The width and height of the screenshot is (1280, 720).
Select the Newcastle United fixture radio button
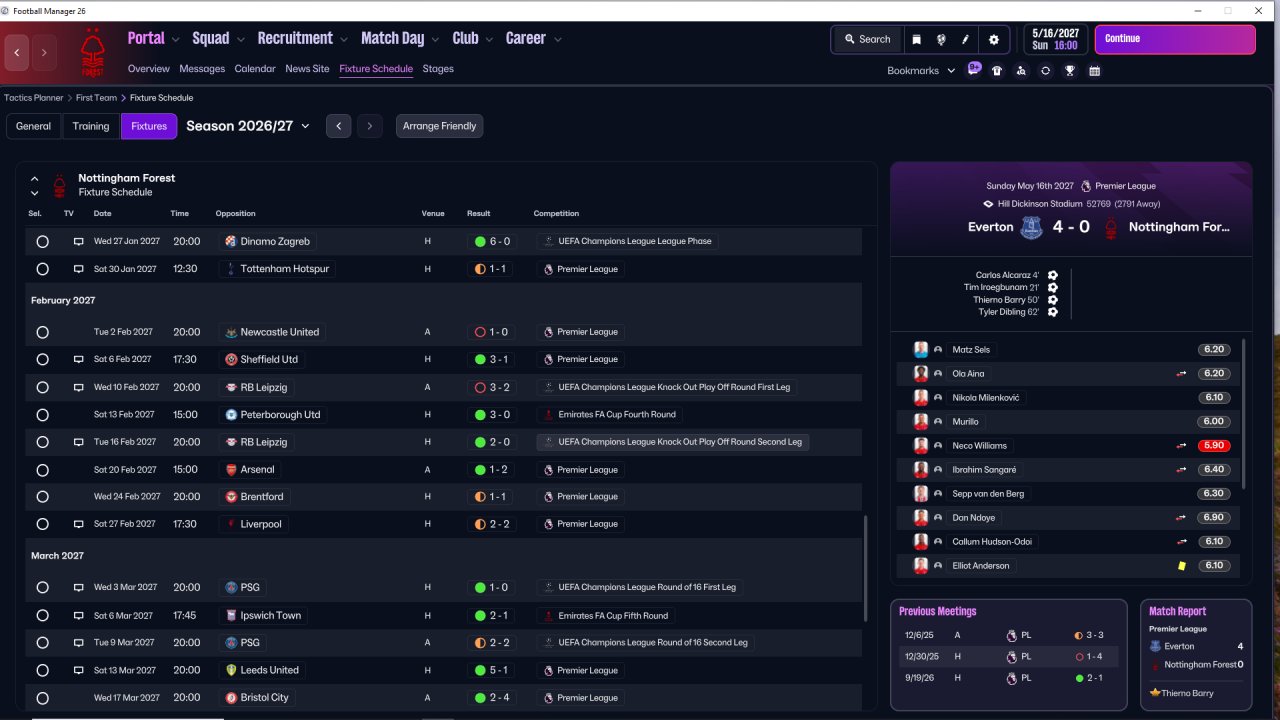point(42,332)
